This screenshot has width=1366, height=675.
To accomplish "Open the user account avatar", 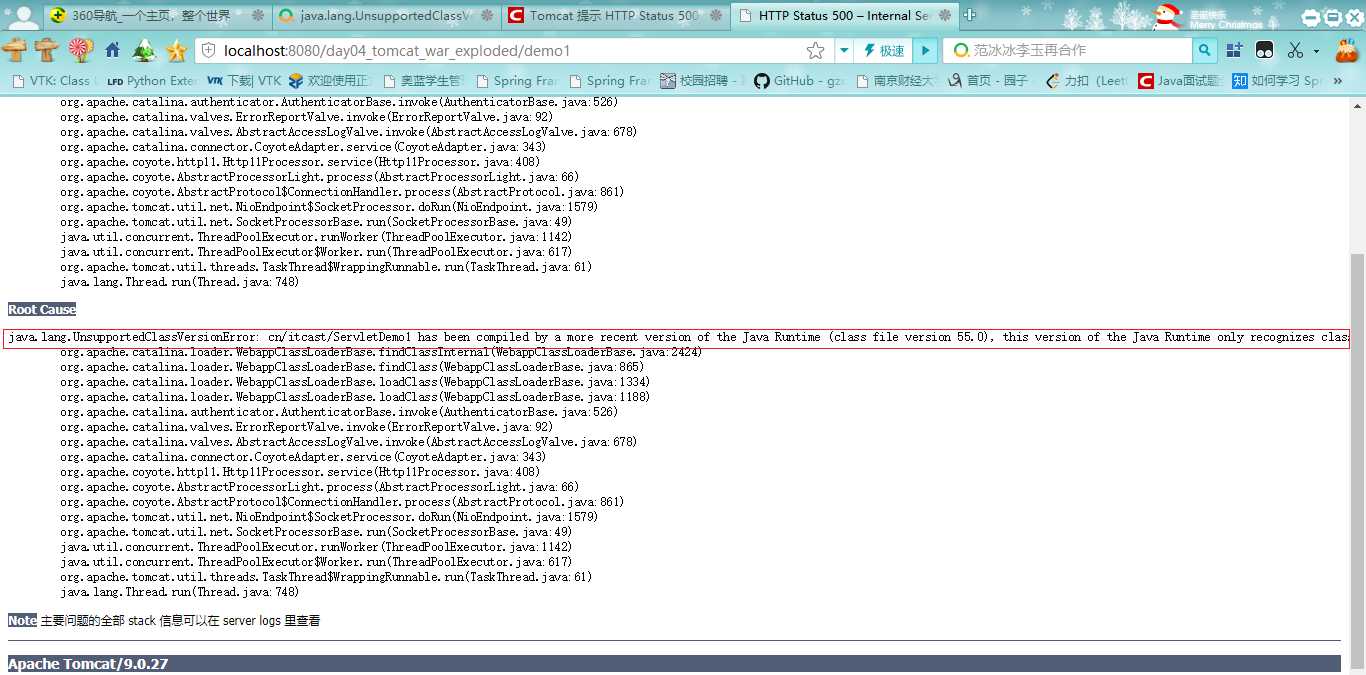I will pos(23,16).
